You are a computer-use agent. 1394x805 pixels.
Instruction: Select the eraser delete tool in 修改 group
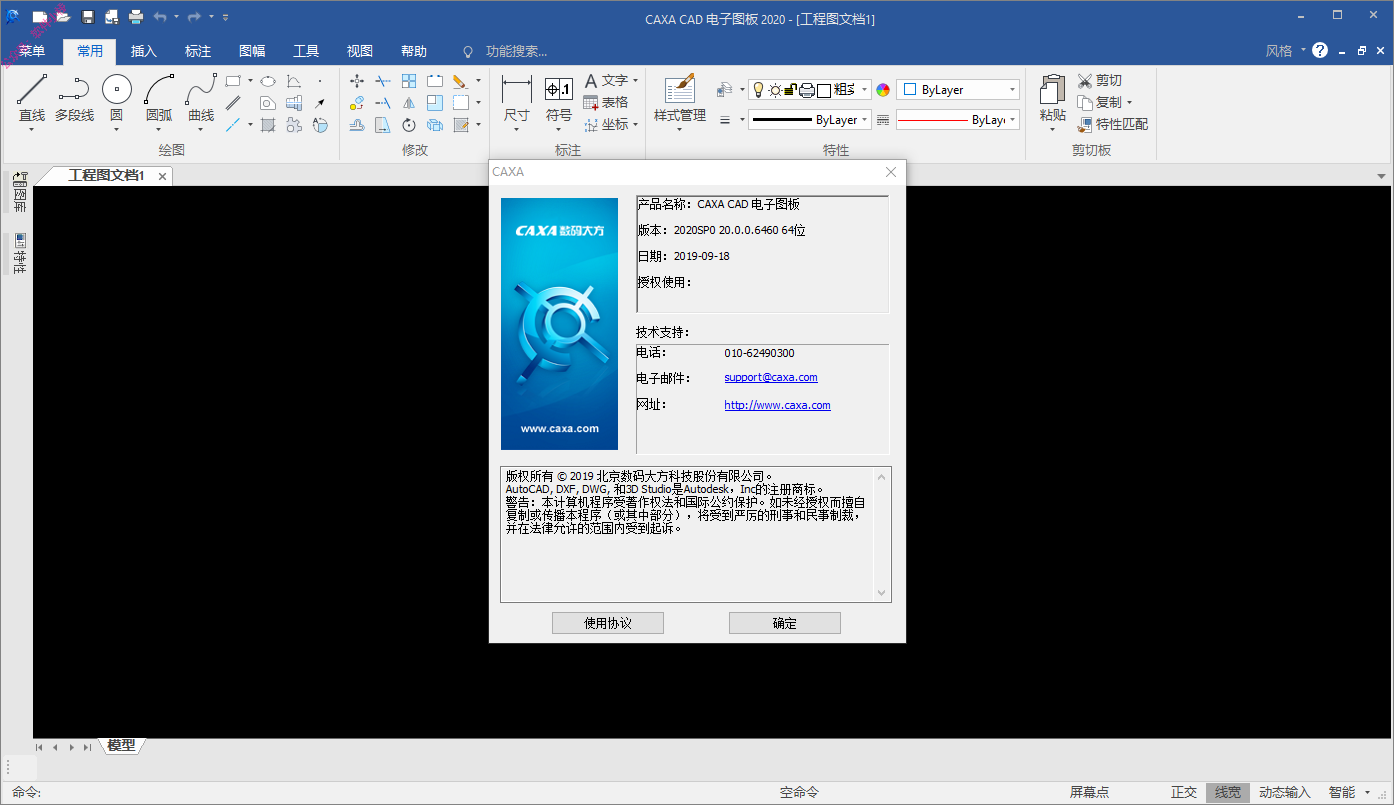pyautogui.click(x=460, y=81)
